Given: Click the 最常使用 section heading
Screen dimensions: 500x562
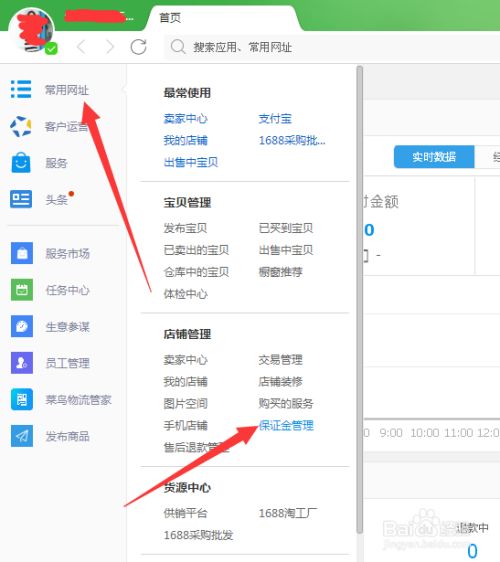Looking at the screenshot, I should (187, 93).
